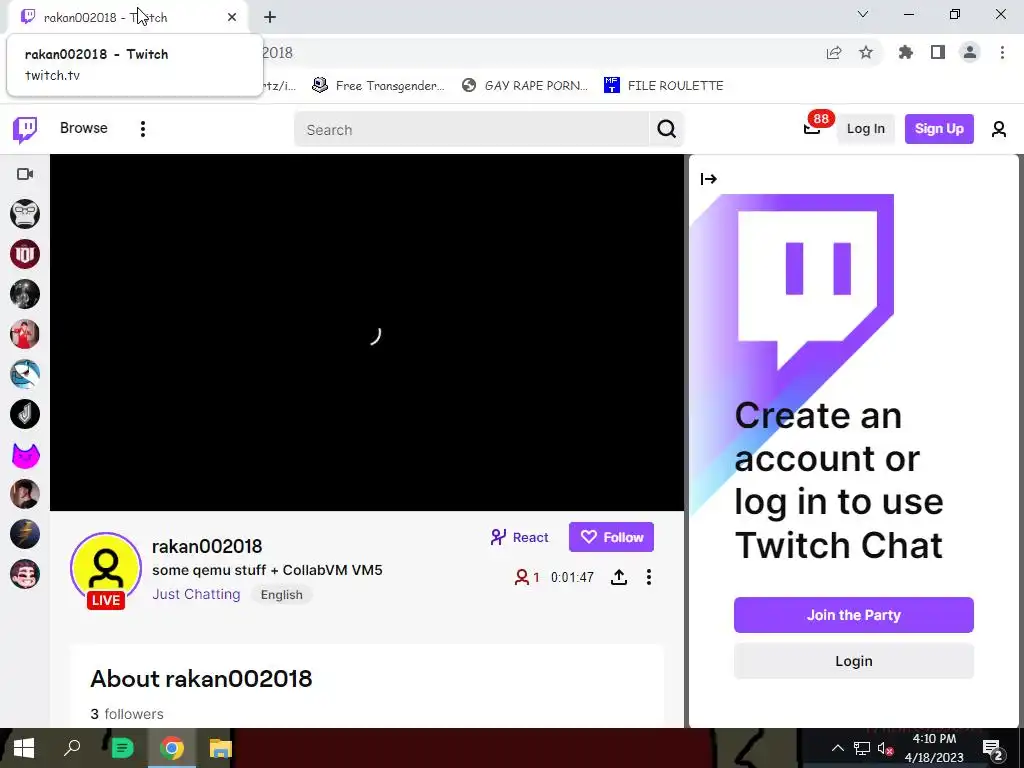Image resolution: width=1024 pixels, height=768 pixels.
Task: Click the share this page icon
Action: tap(834, 53)
